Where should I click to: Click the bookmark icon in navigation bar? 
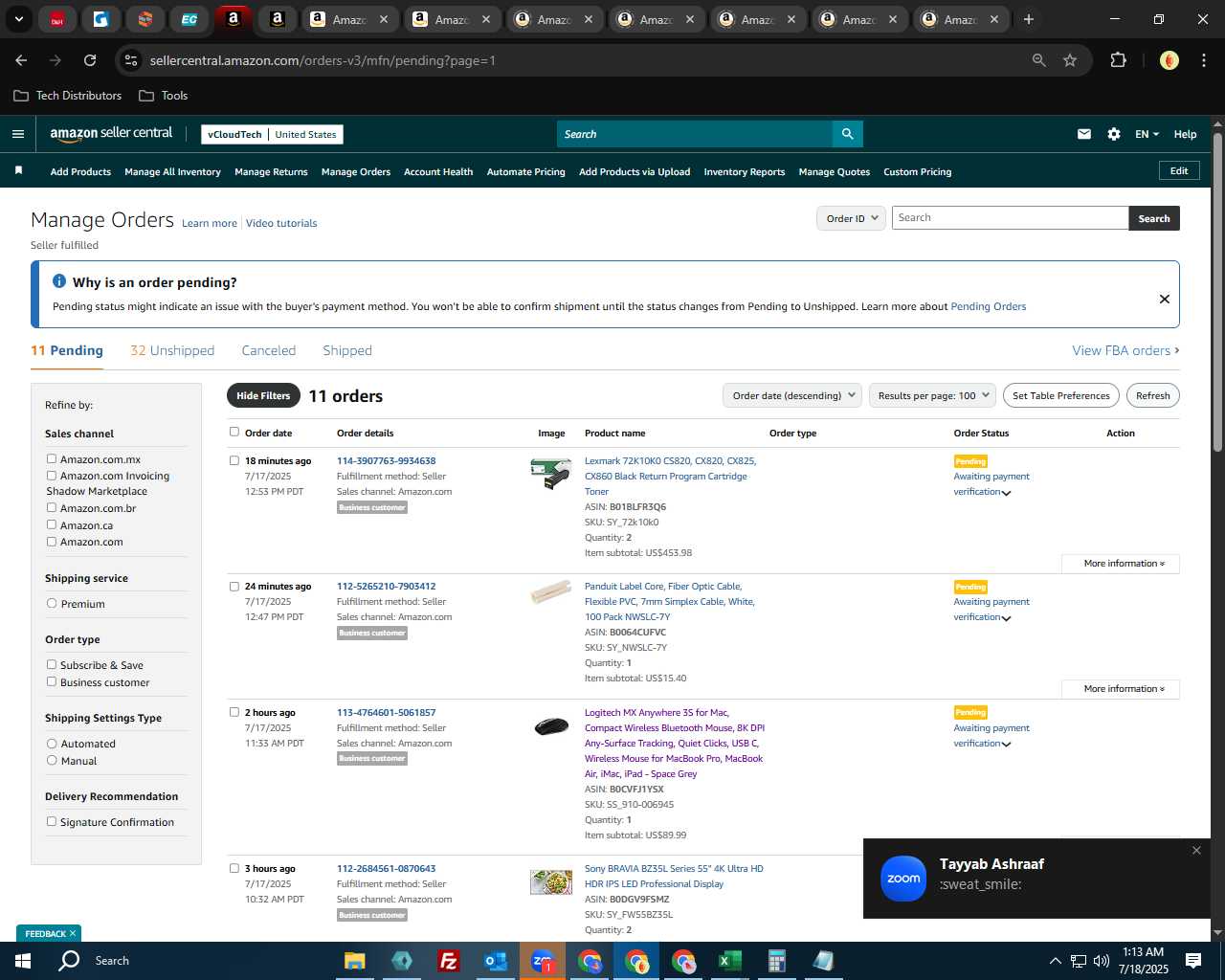[18, 170]
